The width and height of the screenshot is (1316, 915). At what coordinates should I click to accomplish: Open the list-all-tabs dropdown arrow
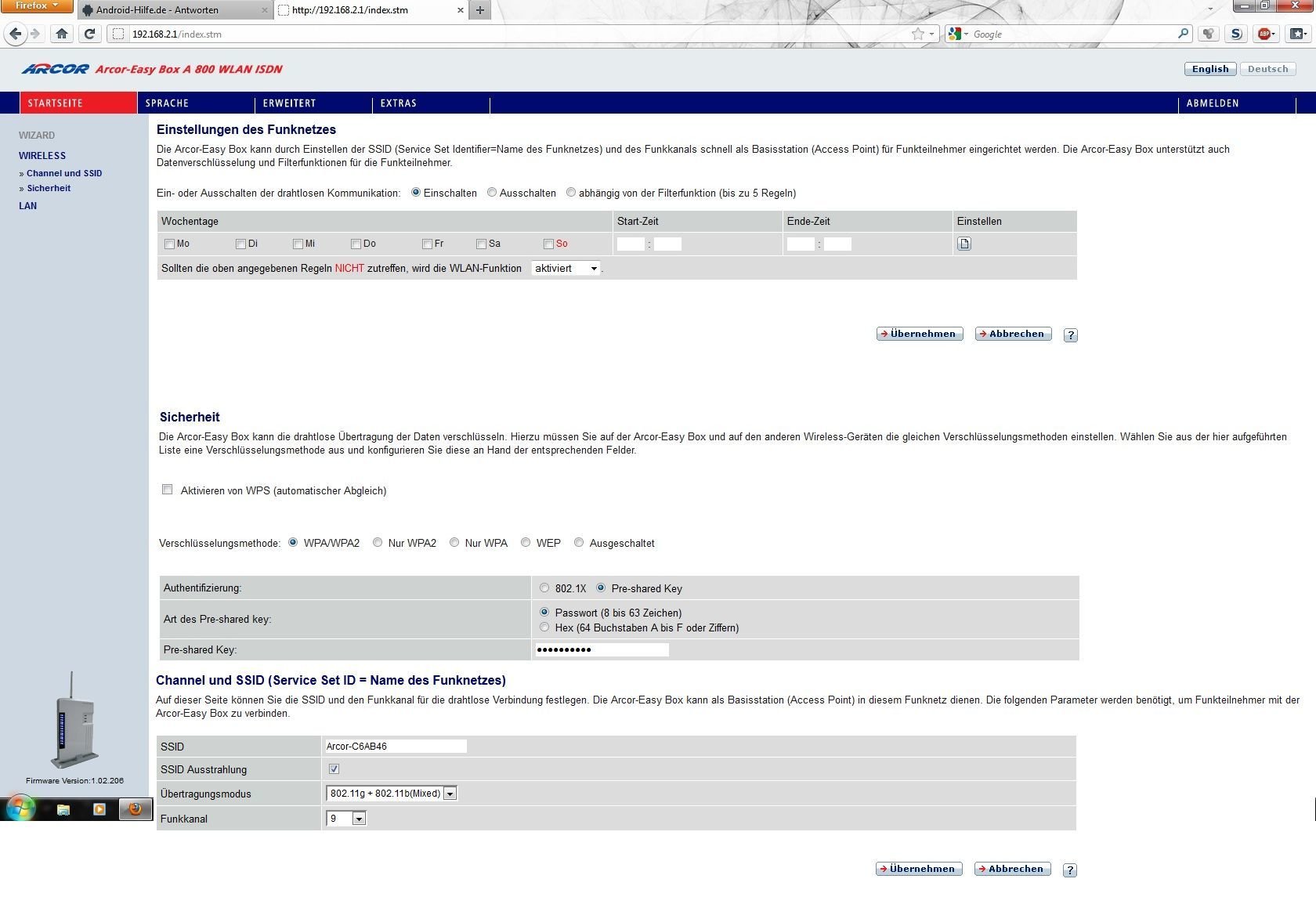click(1210, 9)
